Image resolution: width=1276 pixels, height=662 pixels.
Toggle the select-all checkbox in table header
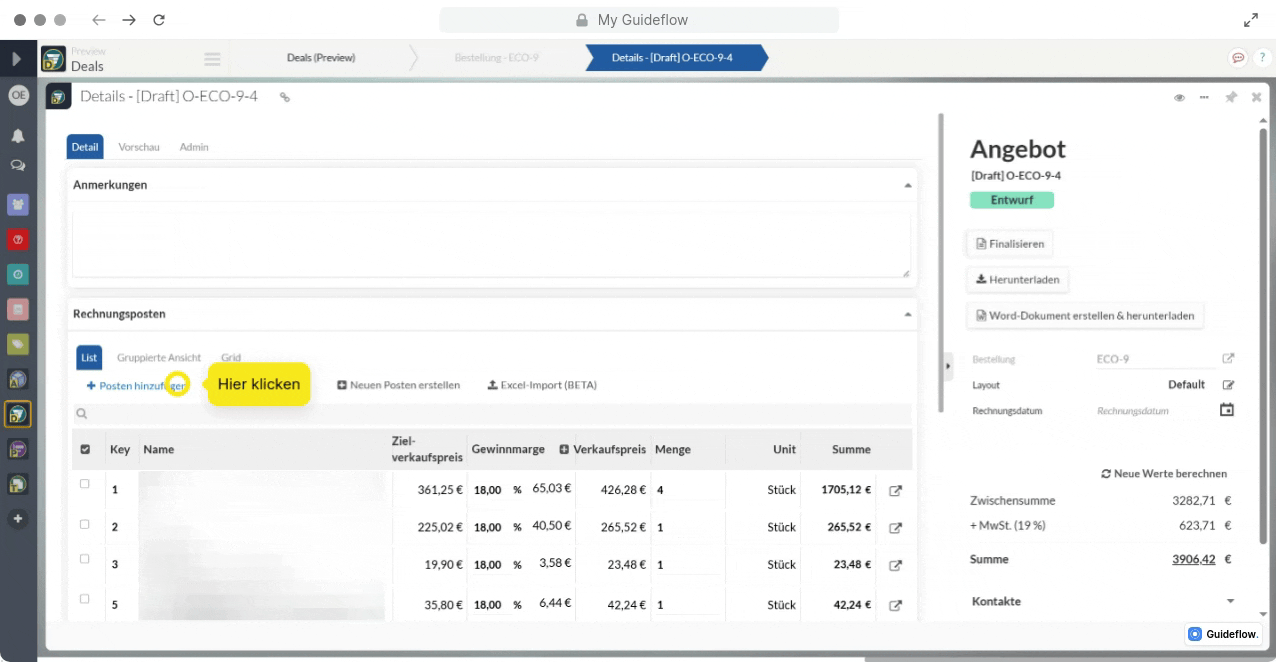pyautogui.click(x=85, y=450)
